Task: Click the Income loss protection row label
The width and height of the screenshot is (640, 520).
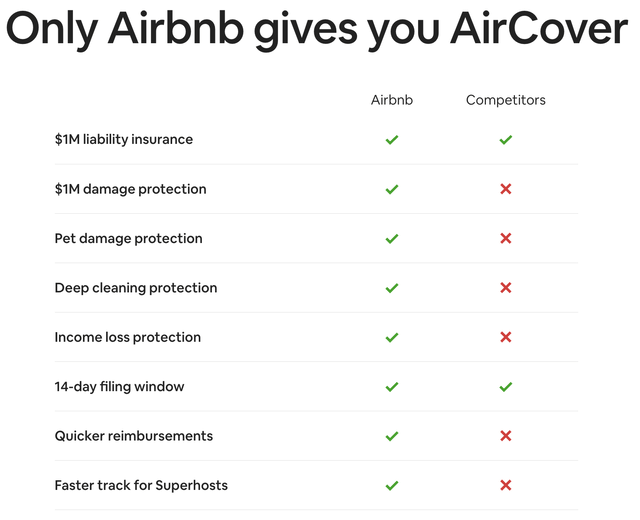Action: 127,338
